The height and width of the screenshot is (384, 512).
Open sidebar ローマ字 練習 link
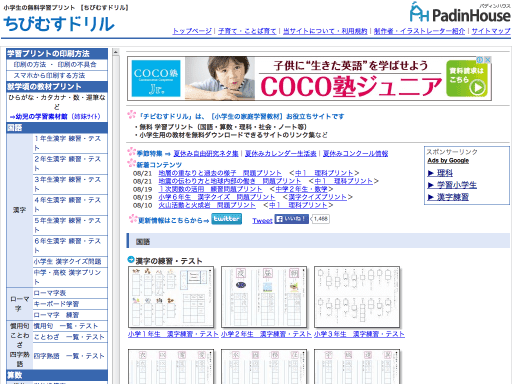point(56,315)
